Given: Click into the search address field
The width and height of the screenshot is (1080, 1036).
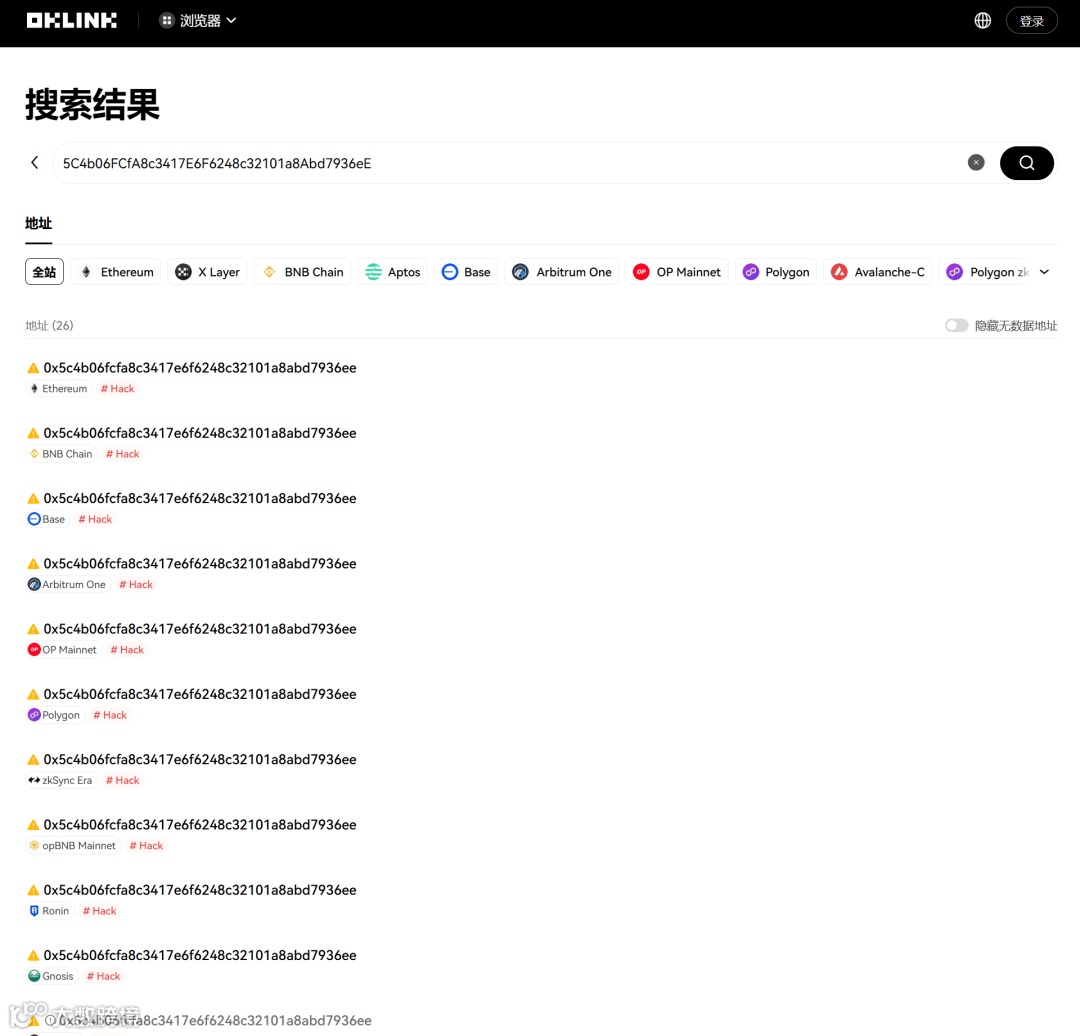Looking at the screenshot, I should [x=510, y=163].
